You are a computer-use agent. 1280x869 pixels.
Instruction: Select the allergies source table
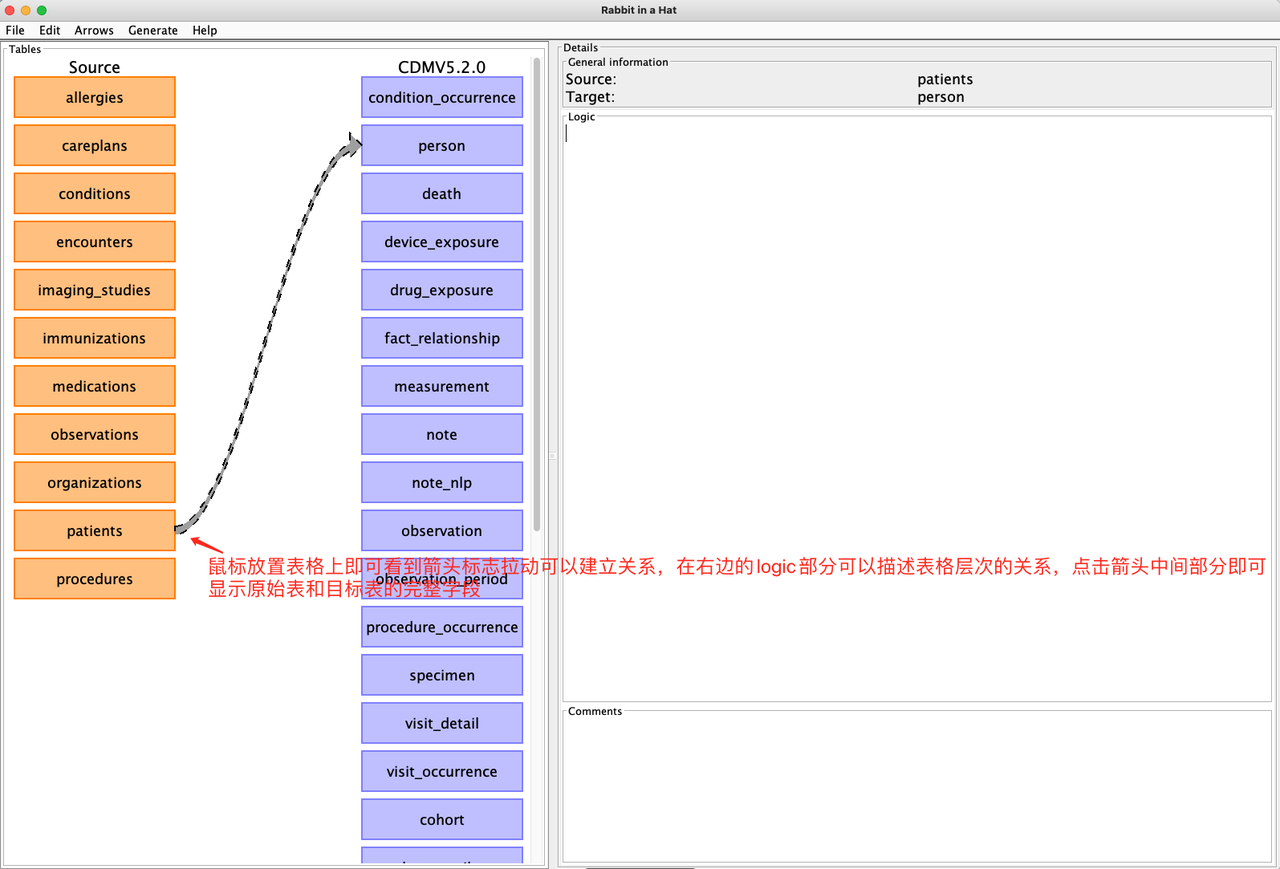point(94,97)
